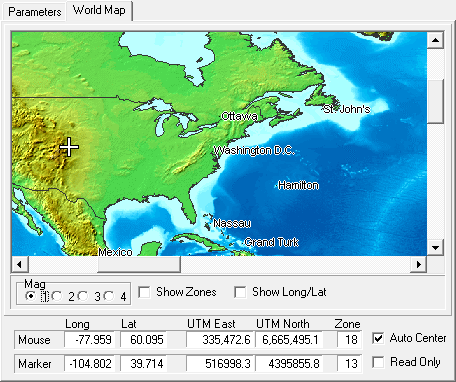Screen dimensions: 456x382
Task: Switch to the Parameters tab
Action: pyautogui.click(x=34, y=12)
